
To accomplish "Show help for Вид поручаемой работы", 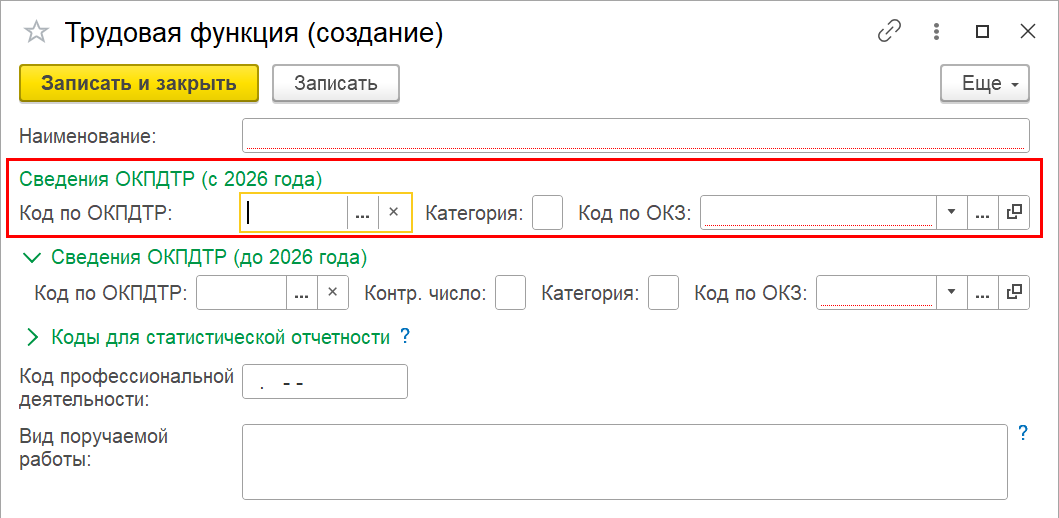I will coord(1022,433).
